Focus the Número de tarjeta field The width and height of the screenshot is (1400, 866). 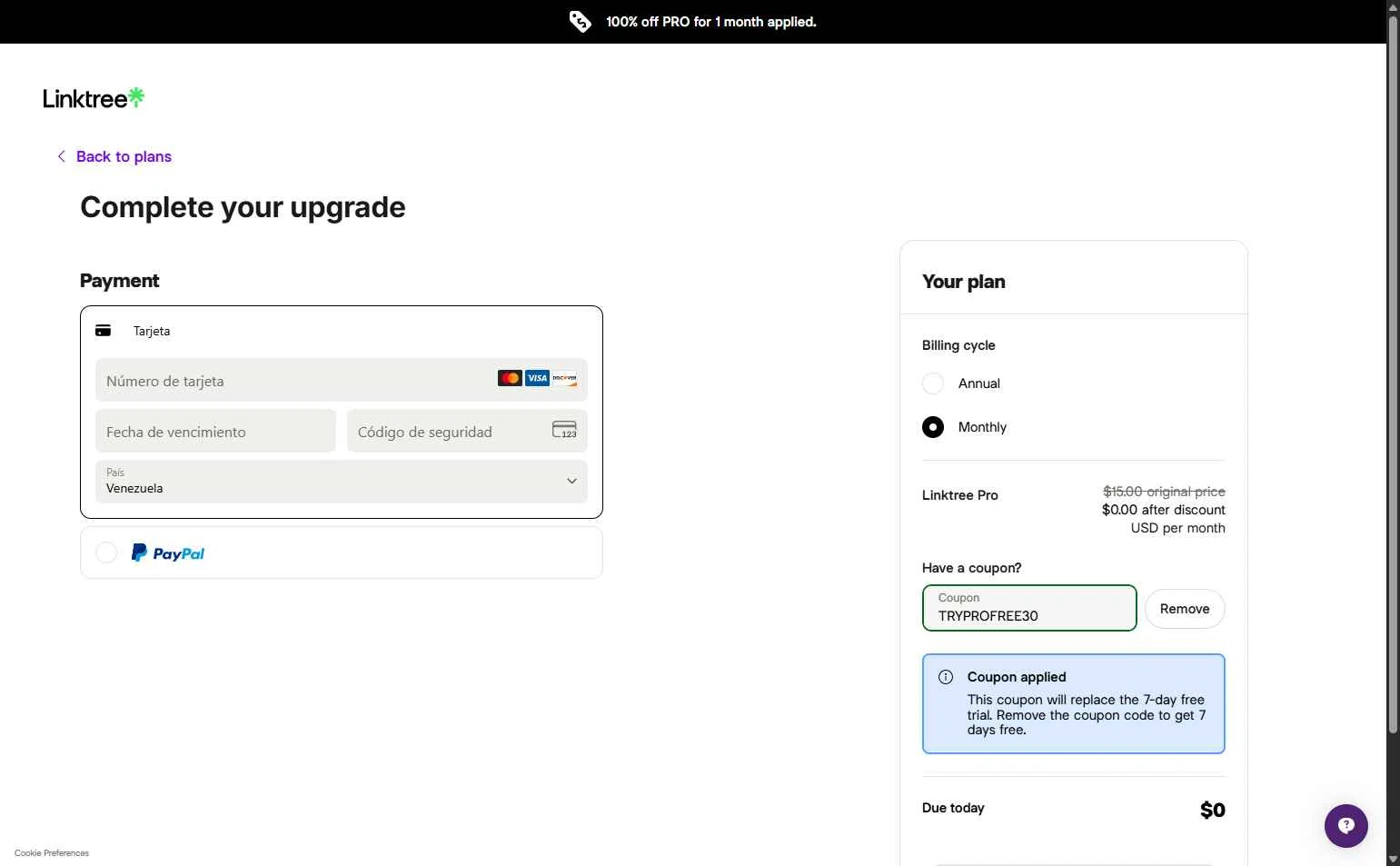pos(342,380)
